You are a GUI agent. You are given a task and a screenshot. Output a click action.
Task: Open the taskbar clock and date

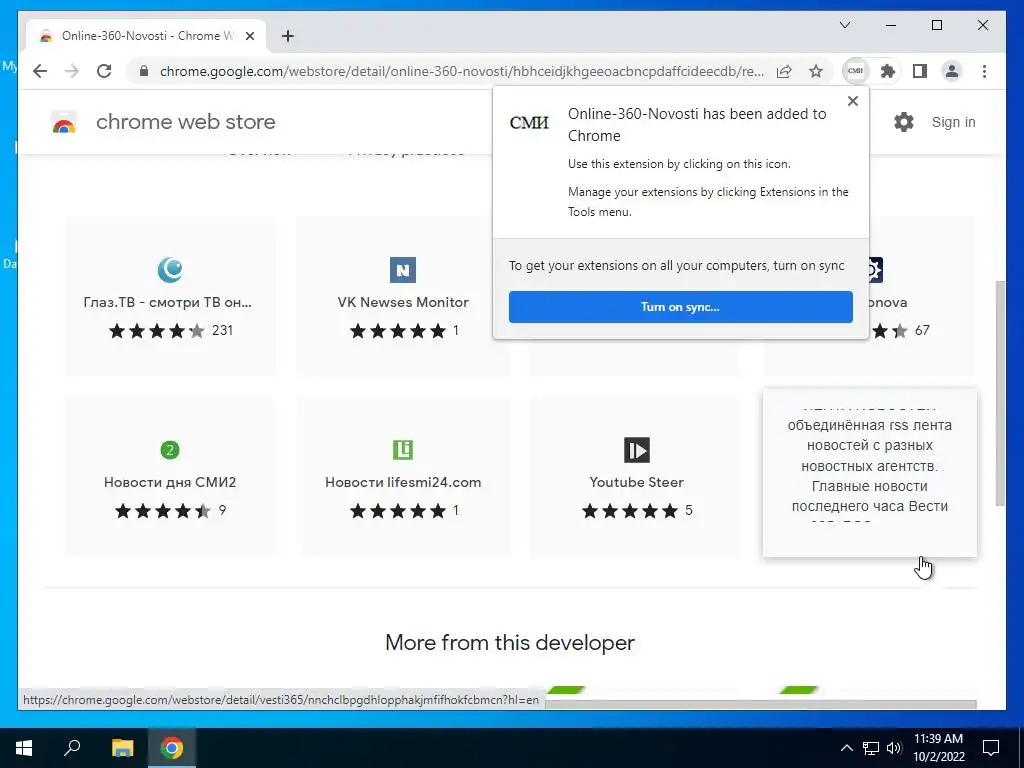point(938,748)
